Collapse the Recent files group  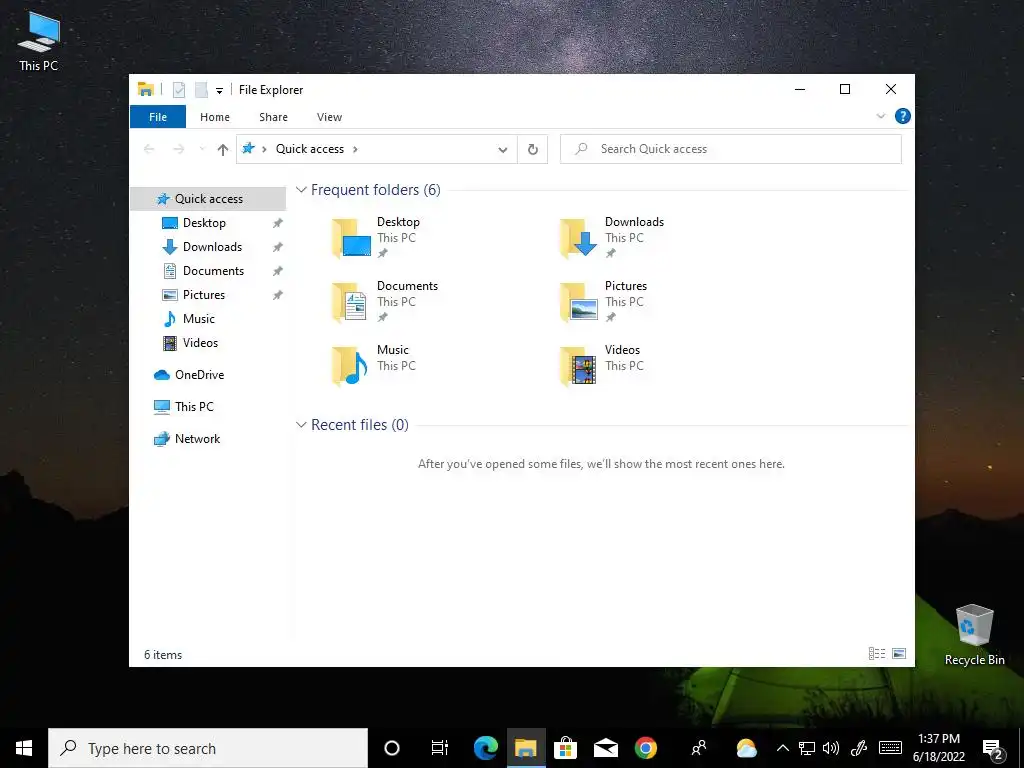click(x=301, y=425)
